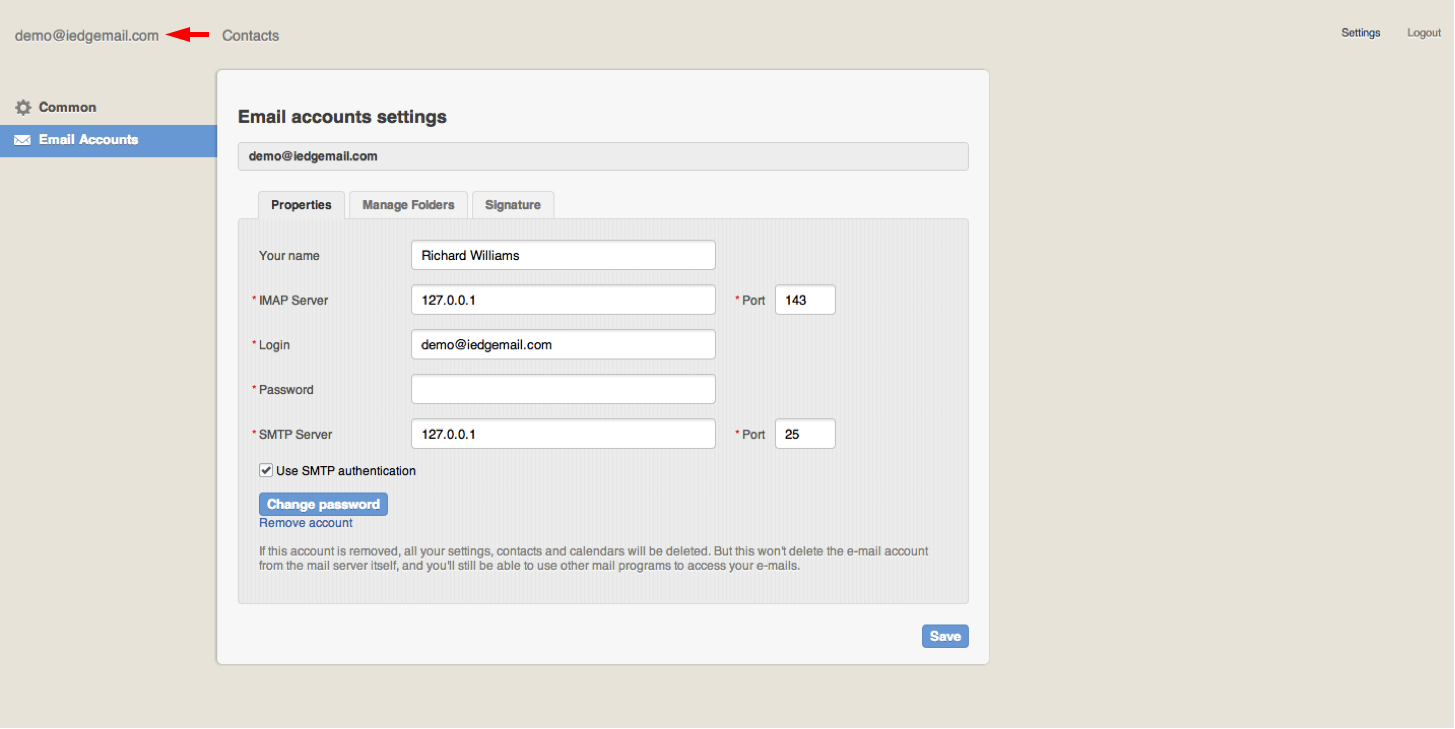
Task: Click the SMTP Port field showing 25
Action: pos(805,434)
